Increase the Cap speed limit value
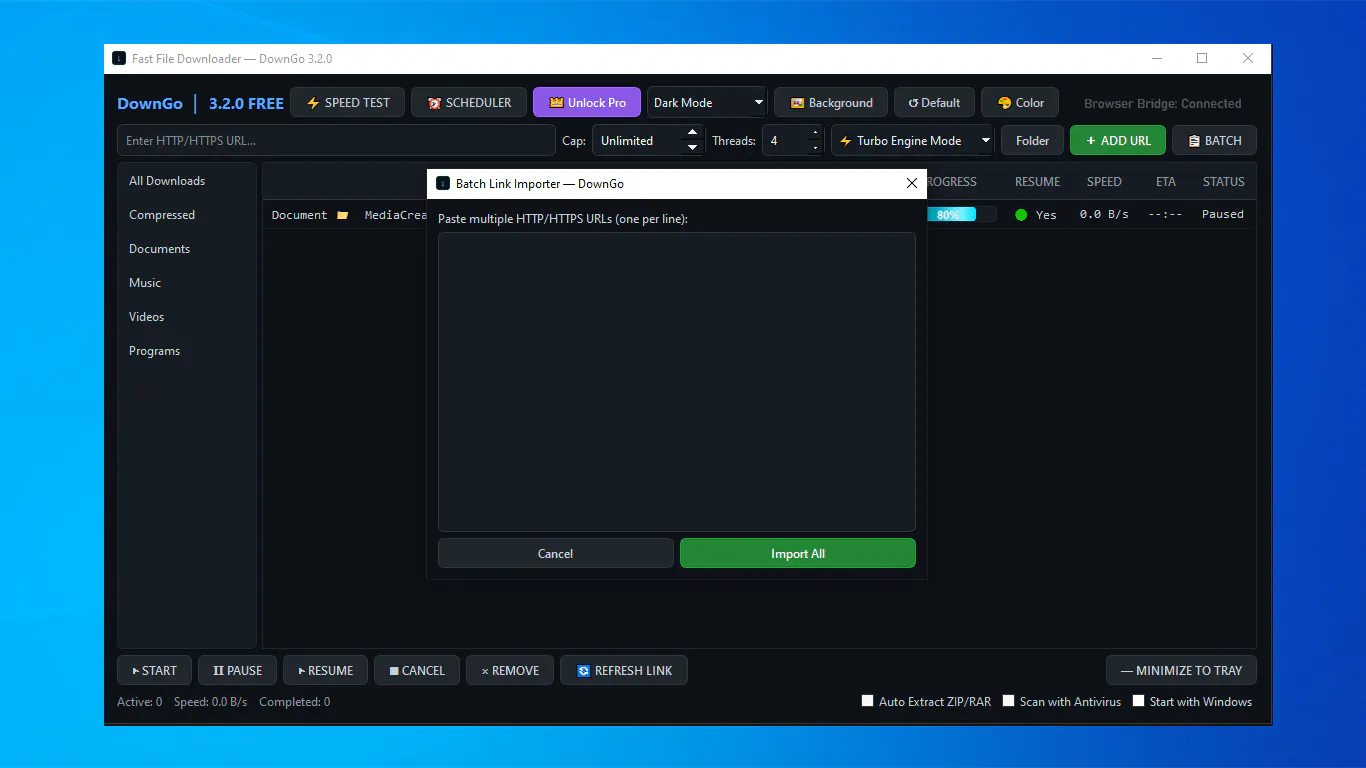 point(692,133)
